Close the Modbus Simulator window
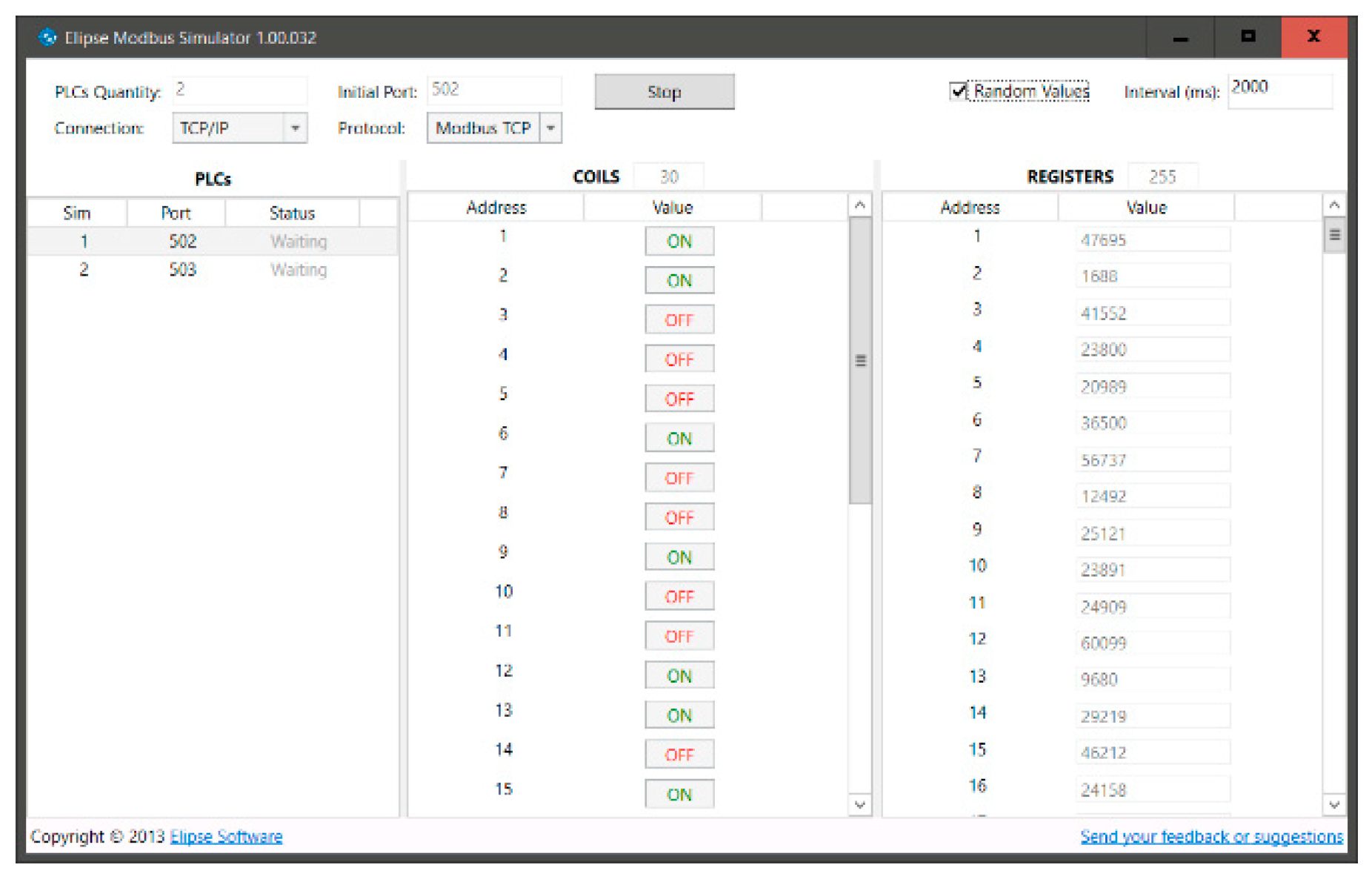1372x879 pixels. pos(1314,37)
